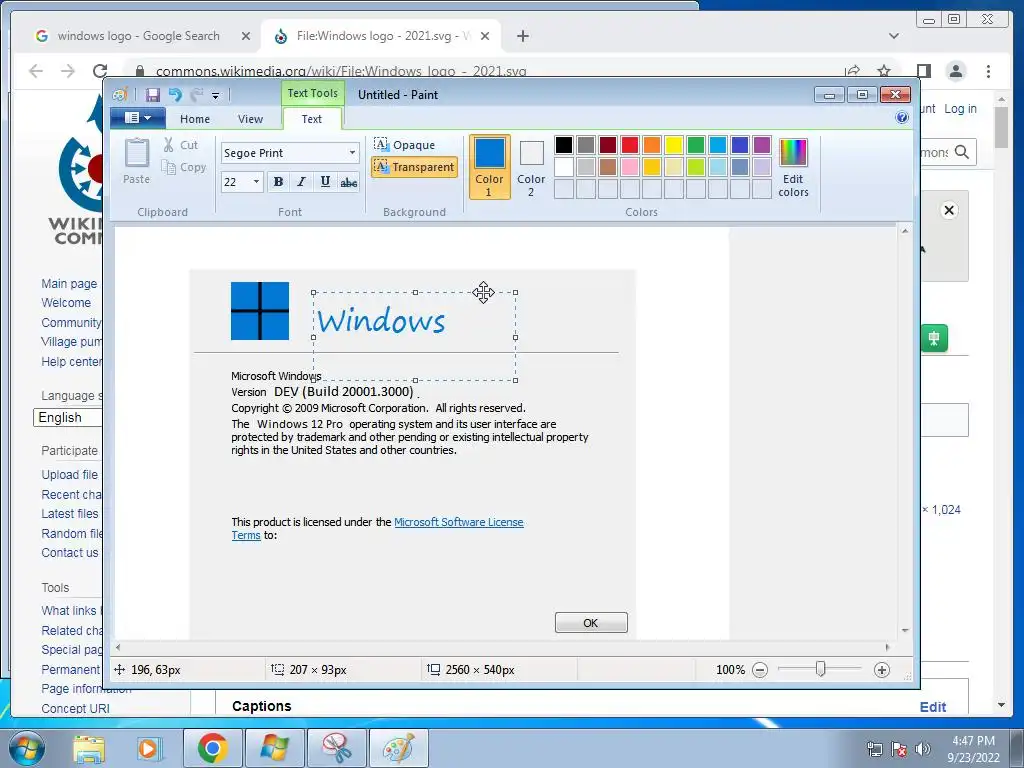This screenshot has height=768, width=1024.
Task: Click the Paste clipboard button
Action: click(136, 161)
